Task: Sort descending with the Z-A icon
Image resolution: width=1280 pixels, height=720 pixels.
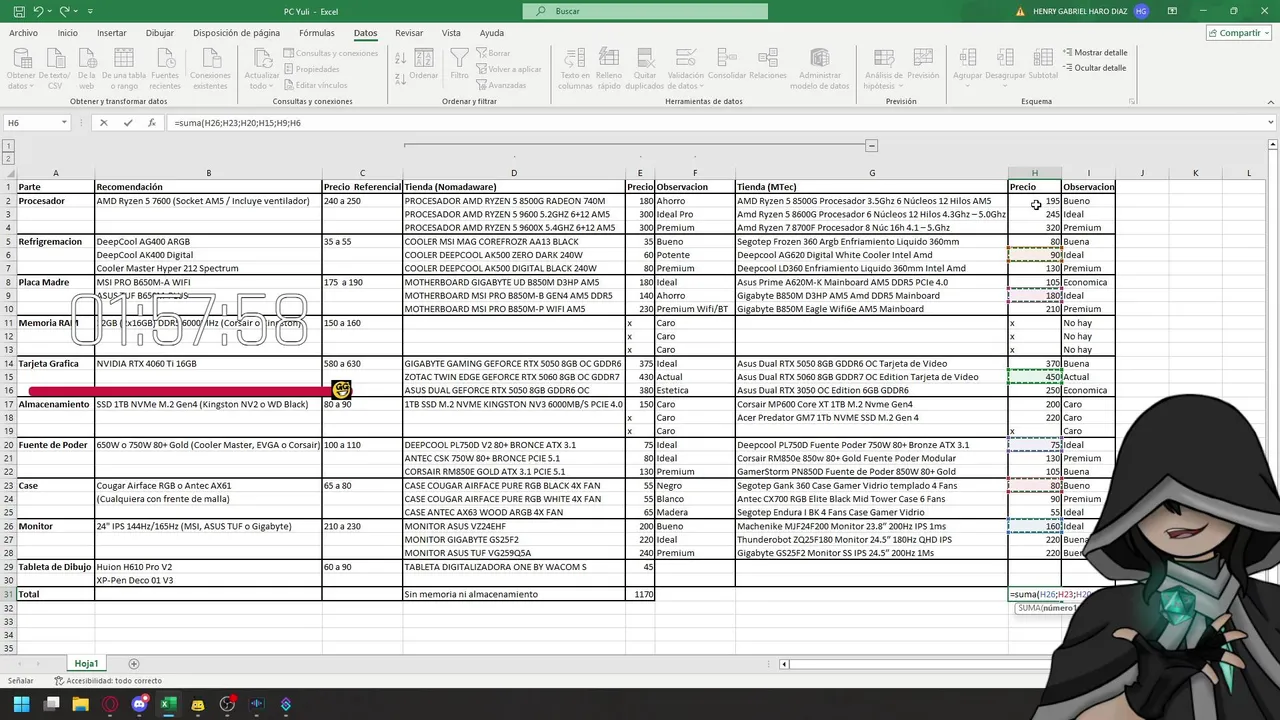Action: point(401,77)
